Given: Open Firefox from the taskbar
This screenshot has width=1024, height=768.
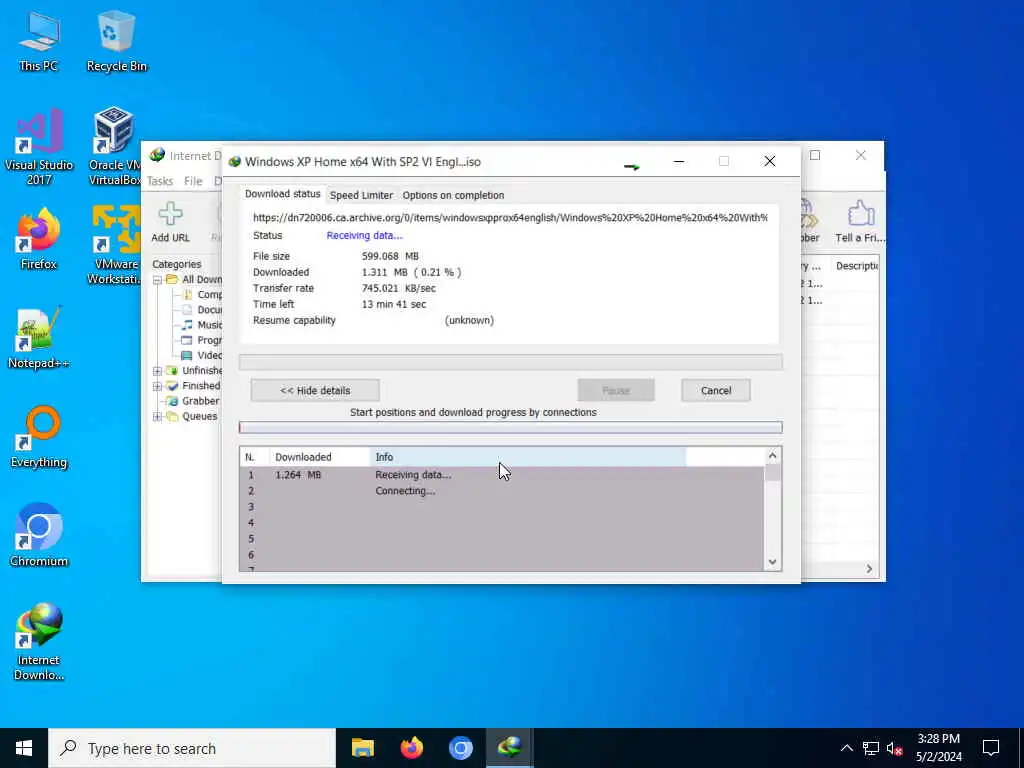Looking at the screenshot, I should (411, 748).
